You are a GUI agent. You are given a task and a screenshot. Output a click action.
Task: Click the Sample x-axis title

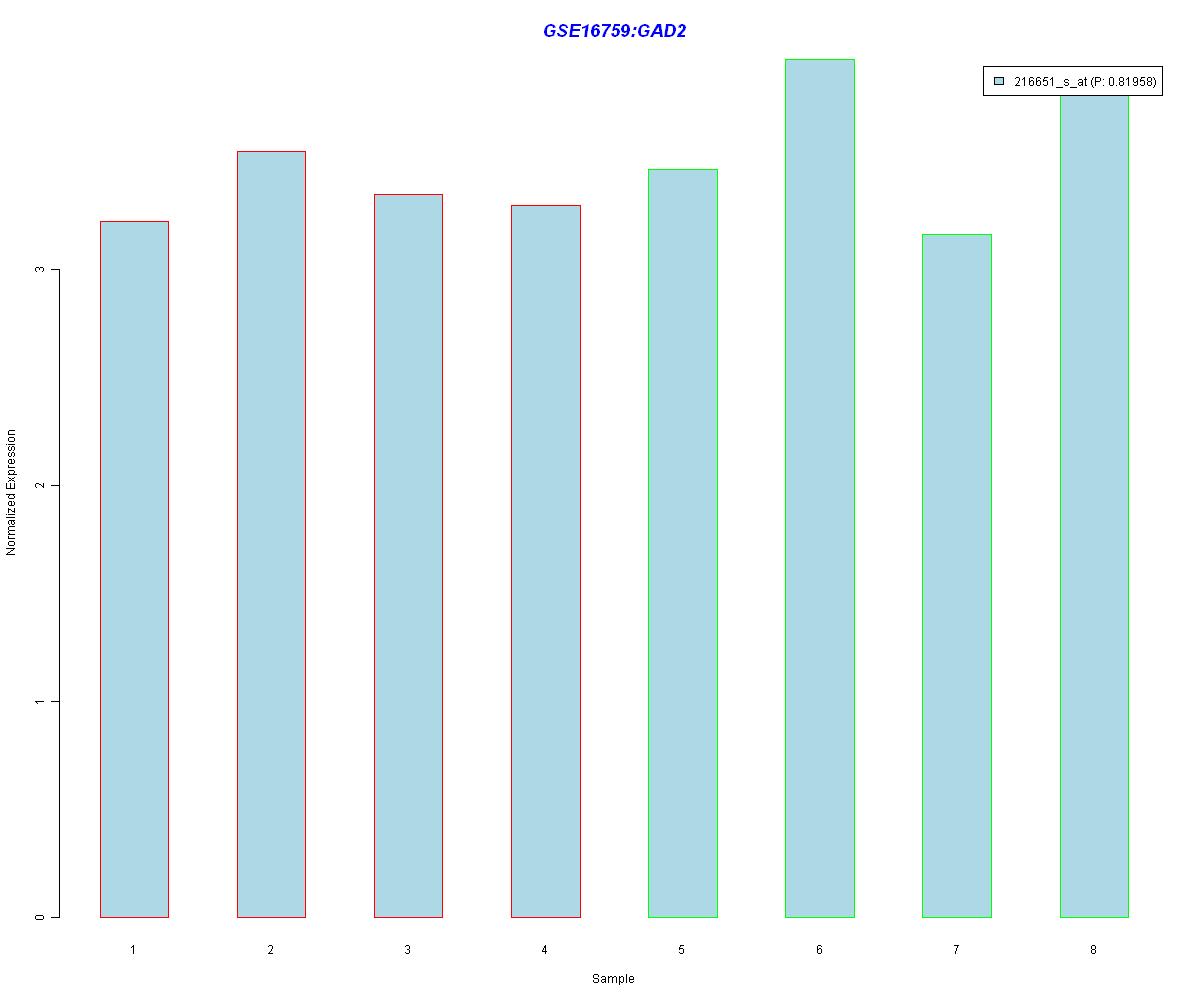click(613, 979)
